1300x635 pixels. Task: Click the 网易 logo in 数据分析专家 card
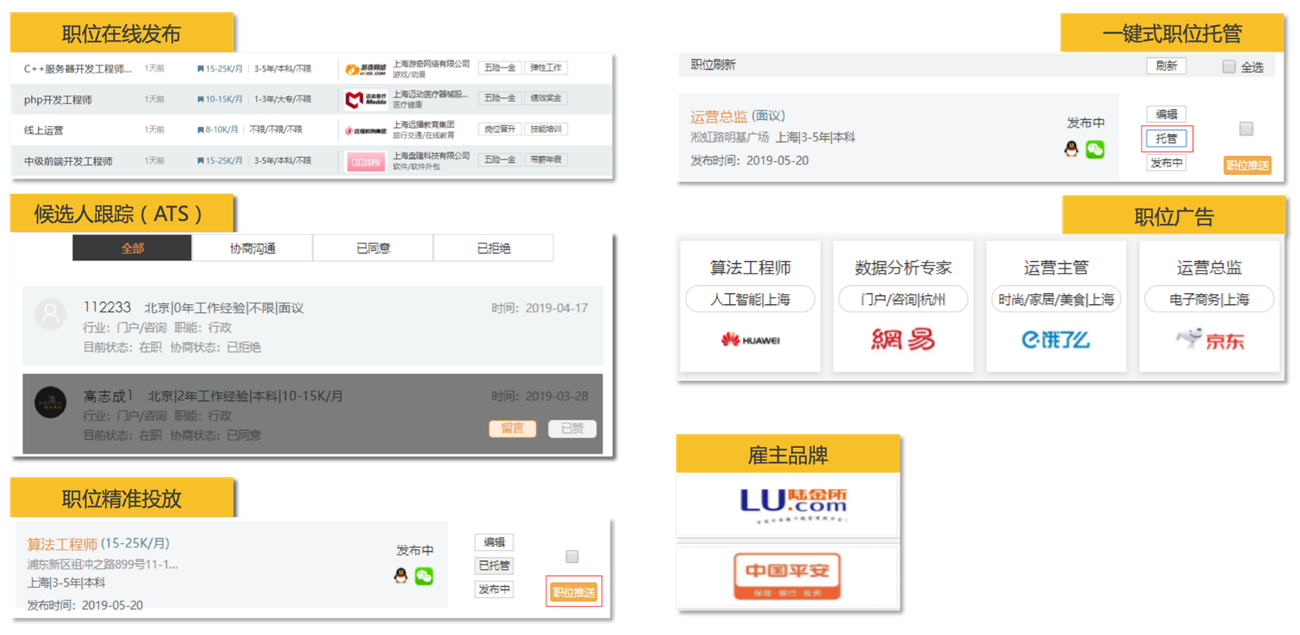pos(902,340)
